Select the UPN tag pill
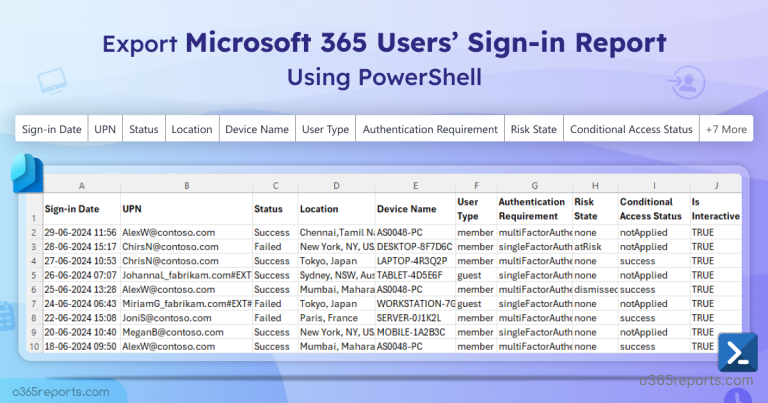Screen dimensions: 768x403 [105, 129]
